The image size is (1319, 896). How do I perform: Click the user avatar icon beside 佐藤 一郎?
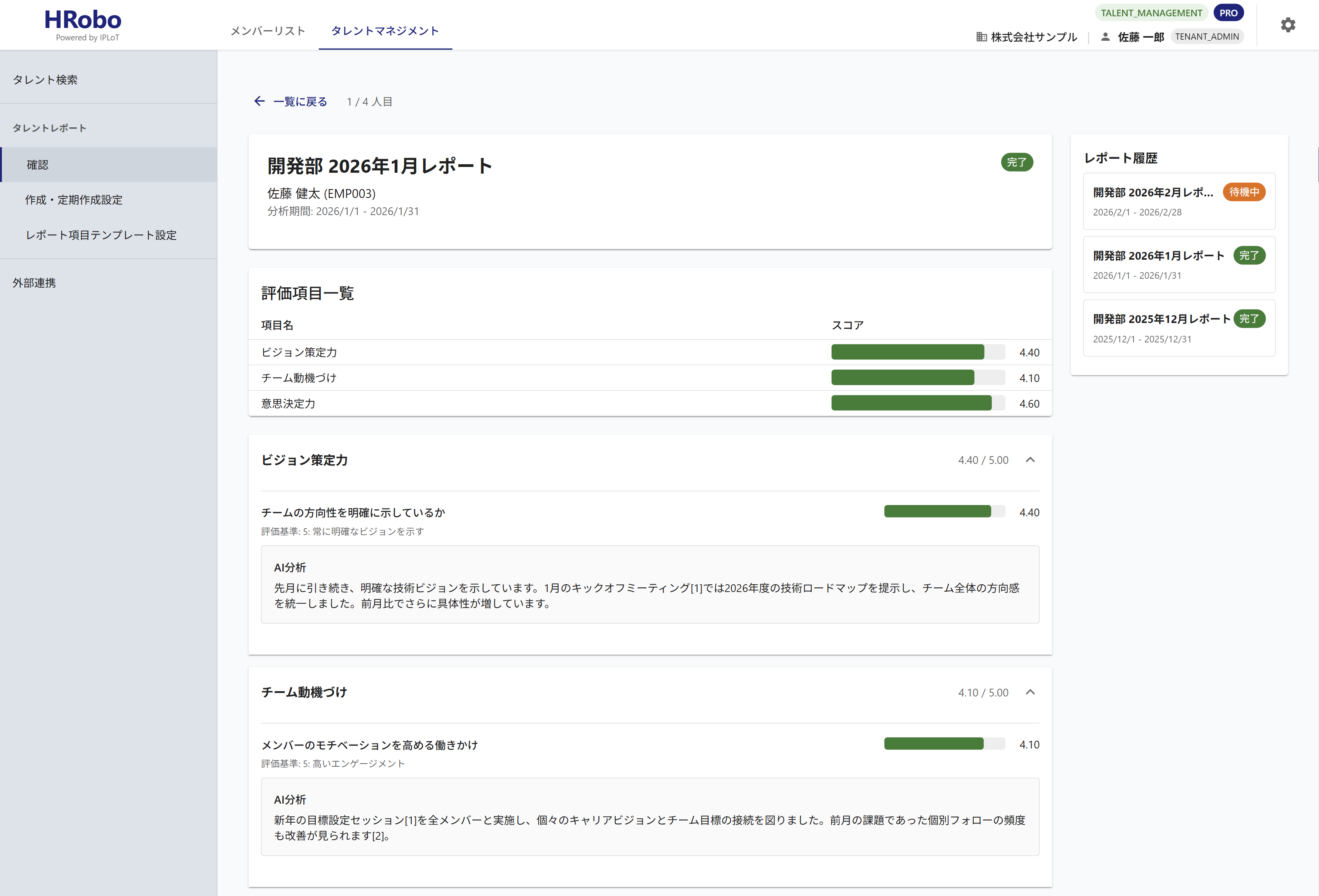point(1105,37)
